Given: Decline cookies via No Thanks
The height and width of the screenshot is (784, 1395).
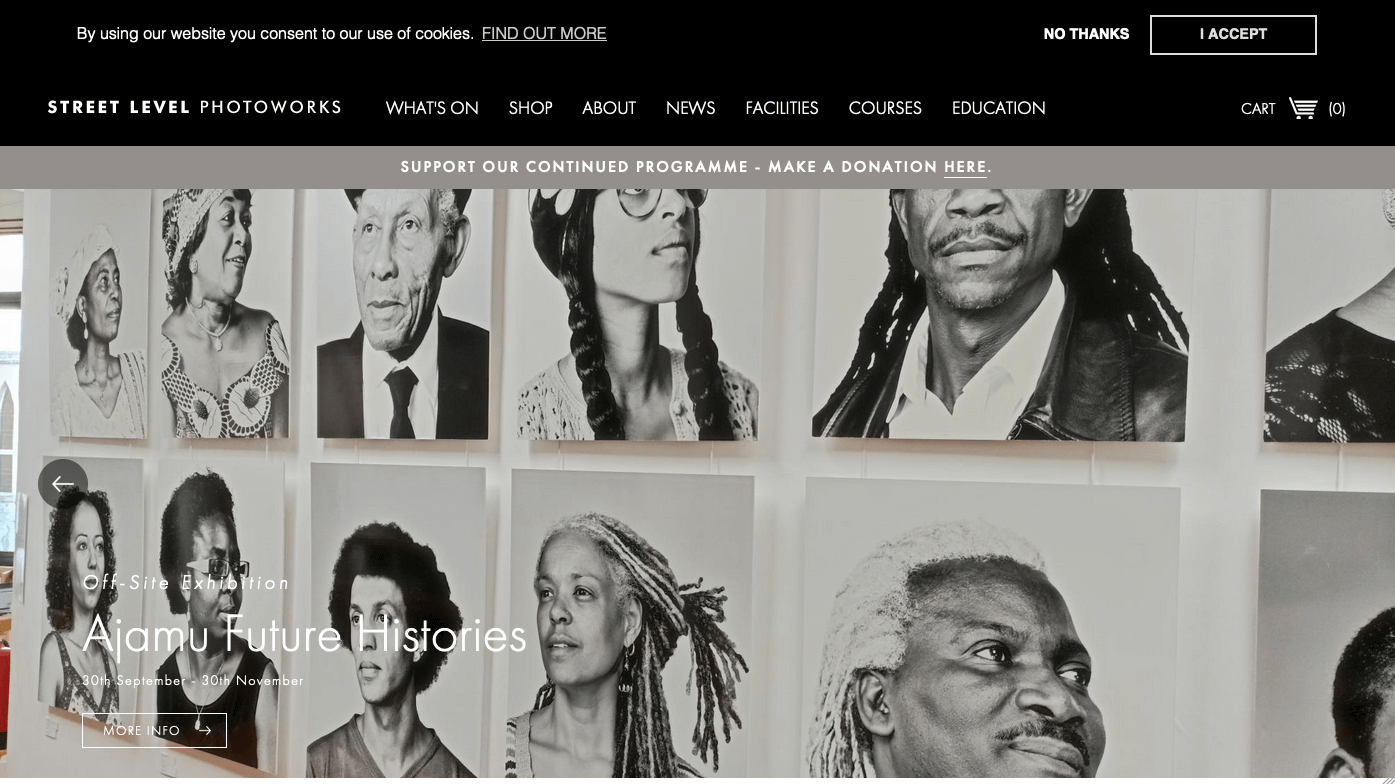Looking at the screenshot, I should [1086, 34].
